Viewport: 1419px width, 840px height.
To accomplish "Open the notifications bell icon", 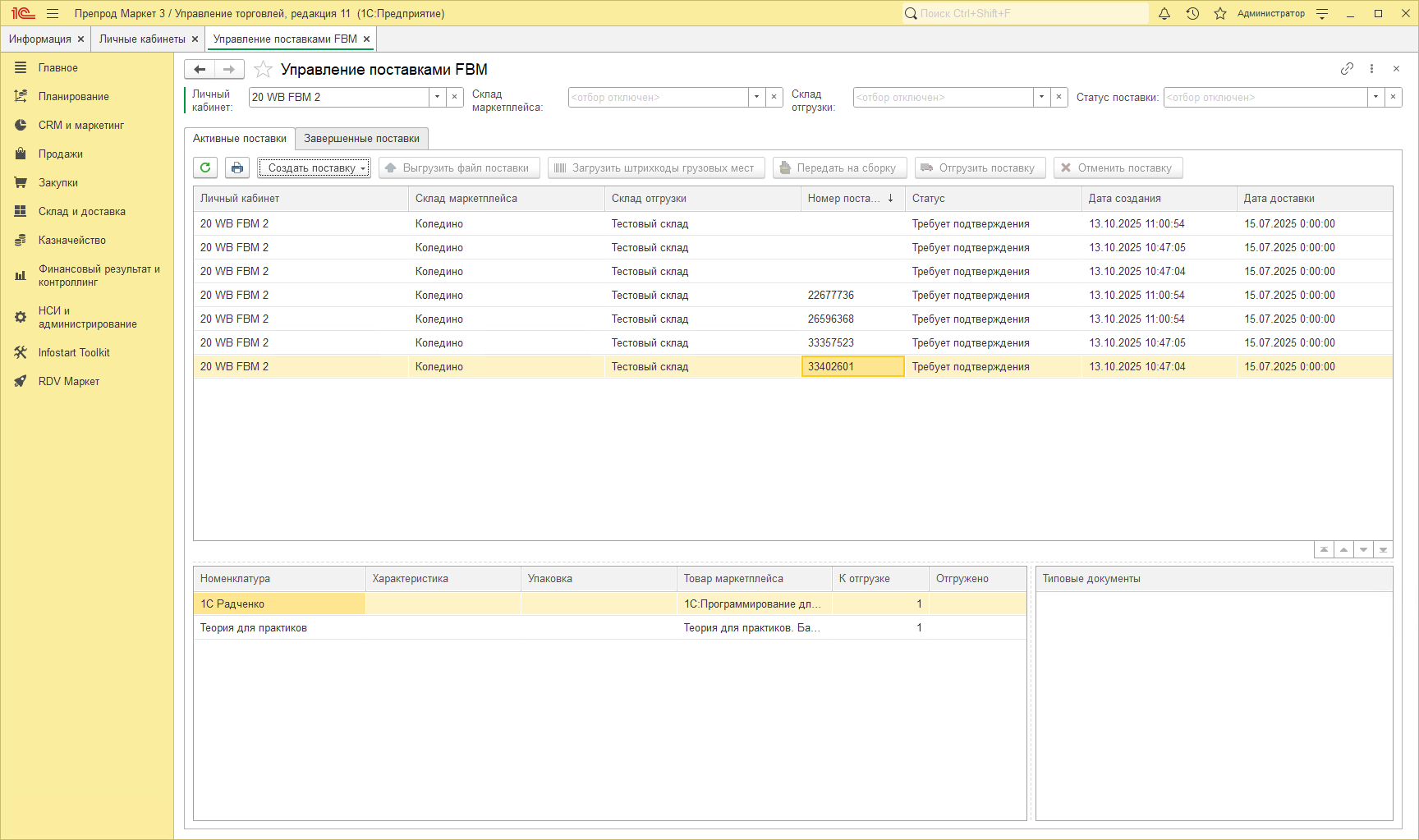I will 1164,13.
